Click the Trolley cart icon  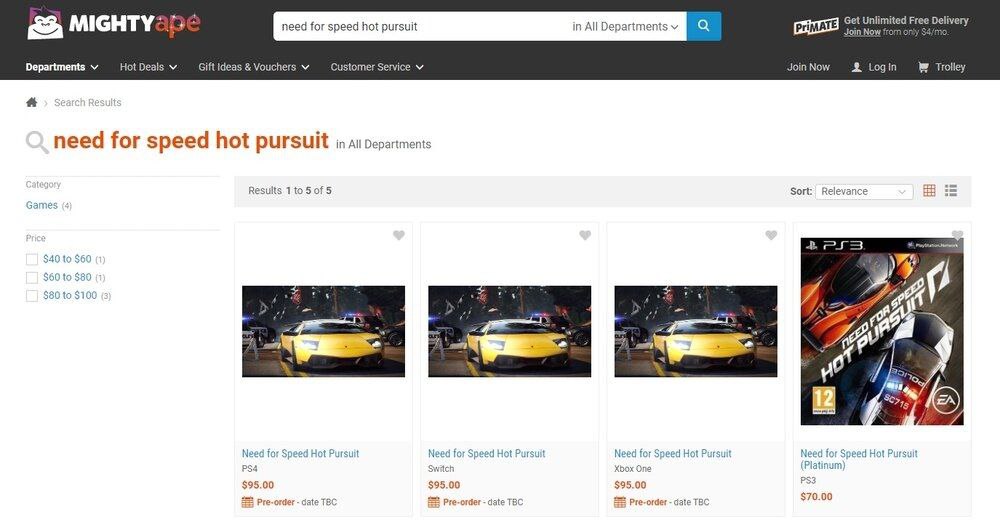point(923,67)
